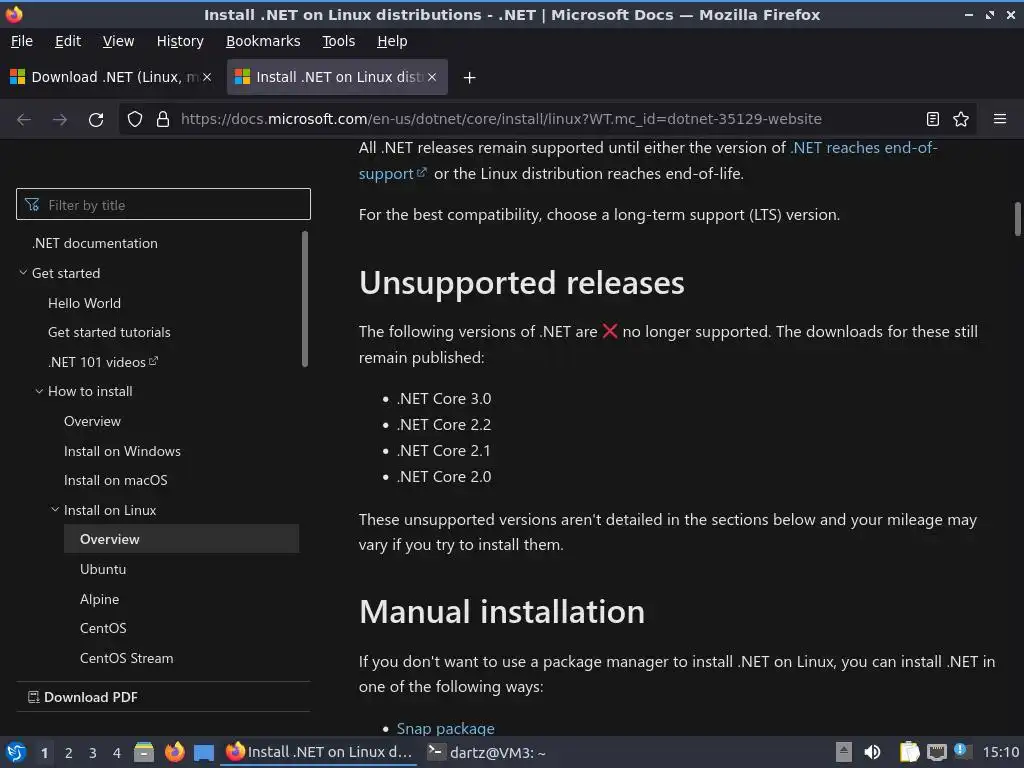Open the View menu

point(118,41)
